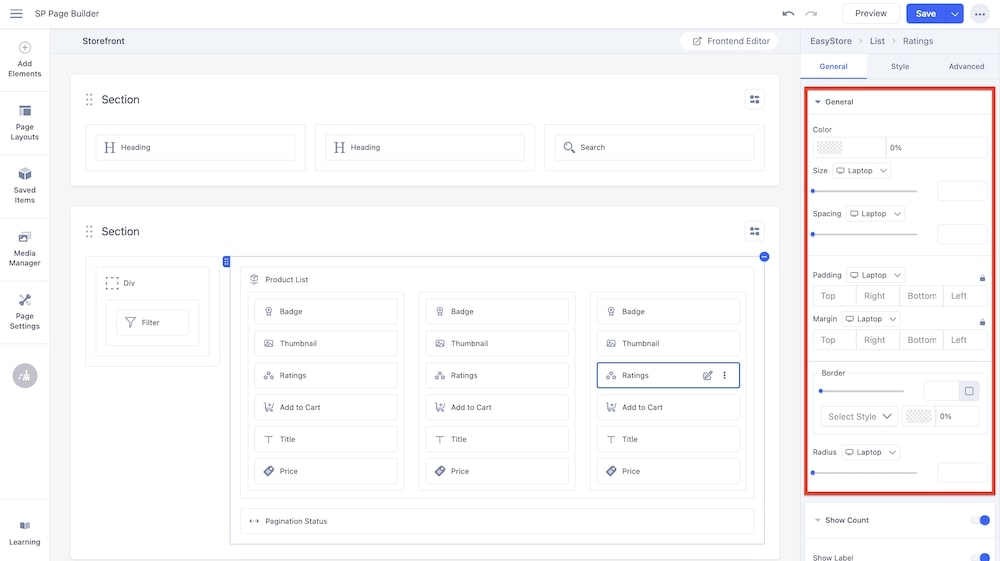The height and width of the screenshot is (561, 1000).
Task: Click the undo arrow icon
Action: point(788,14)
